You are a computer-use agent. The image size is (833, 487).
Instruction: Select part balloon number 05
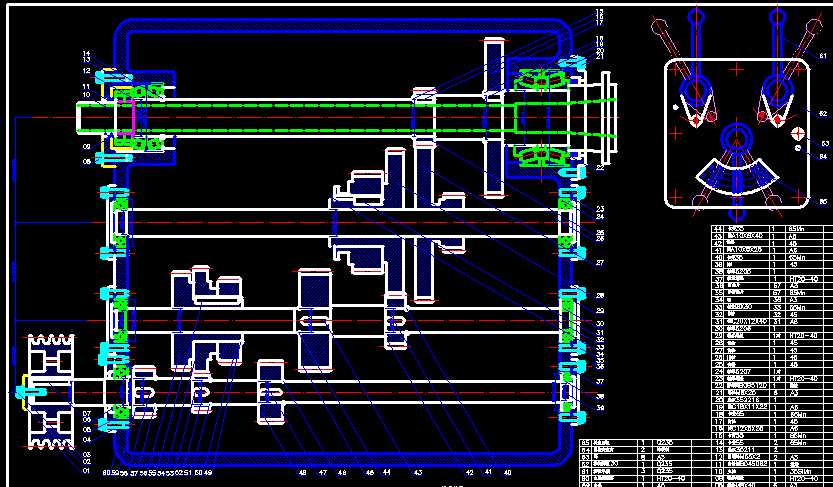(87, 430)
